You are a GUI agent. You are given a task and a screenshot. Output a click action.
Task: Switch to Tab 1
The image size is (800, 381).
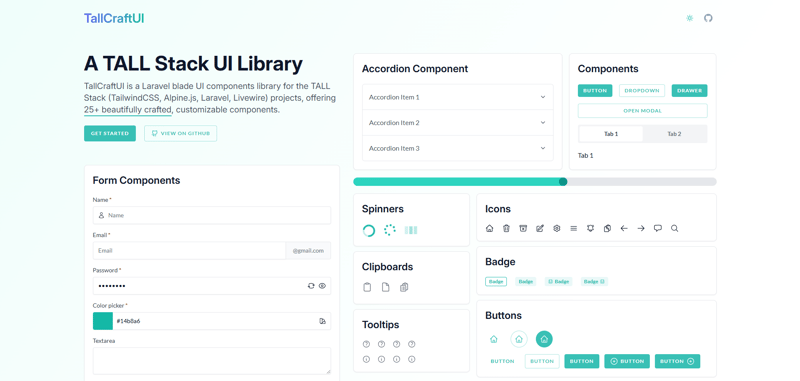[x=611, y=134]
